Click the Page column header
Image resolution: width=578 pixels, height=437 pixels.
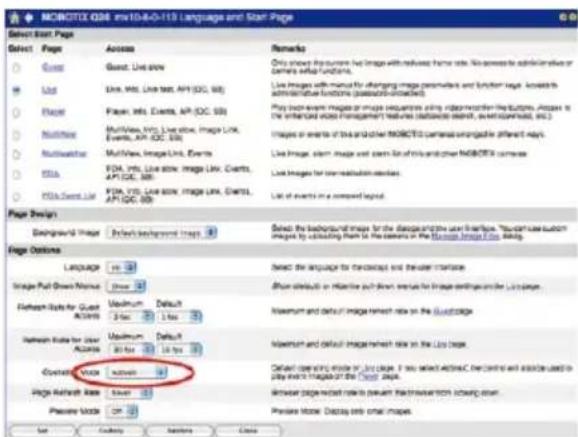pyautogui.click(x=52, y=49)
